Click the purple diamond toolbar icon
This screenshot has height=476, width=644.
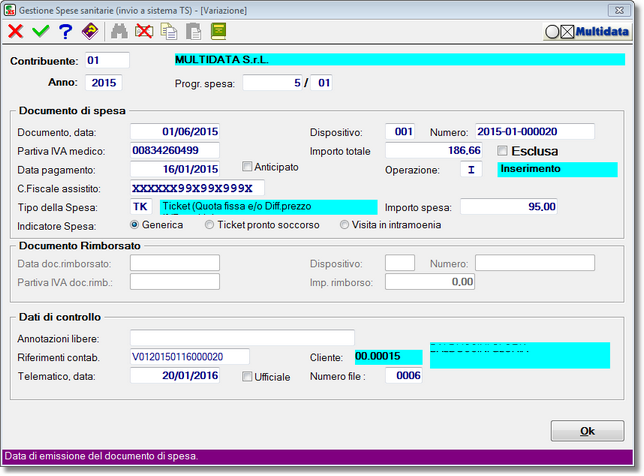[90, 32]
